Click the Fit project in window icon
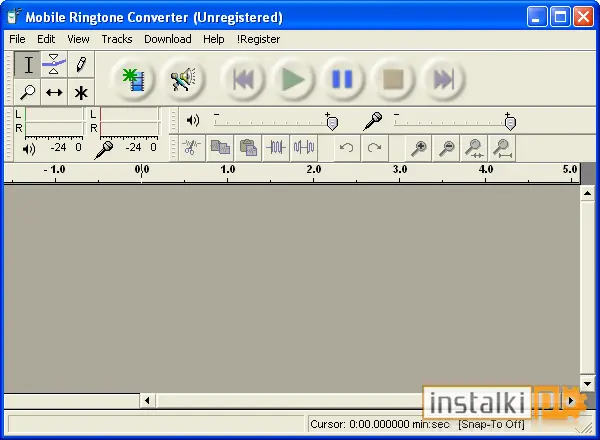Viewport: 600px width, 440px height. coord(502,147)
